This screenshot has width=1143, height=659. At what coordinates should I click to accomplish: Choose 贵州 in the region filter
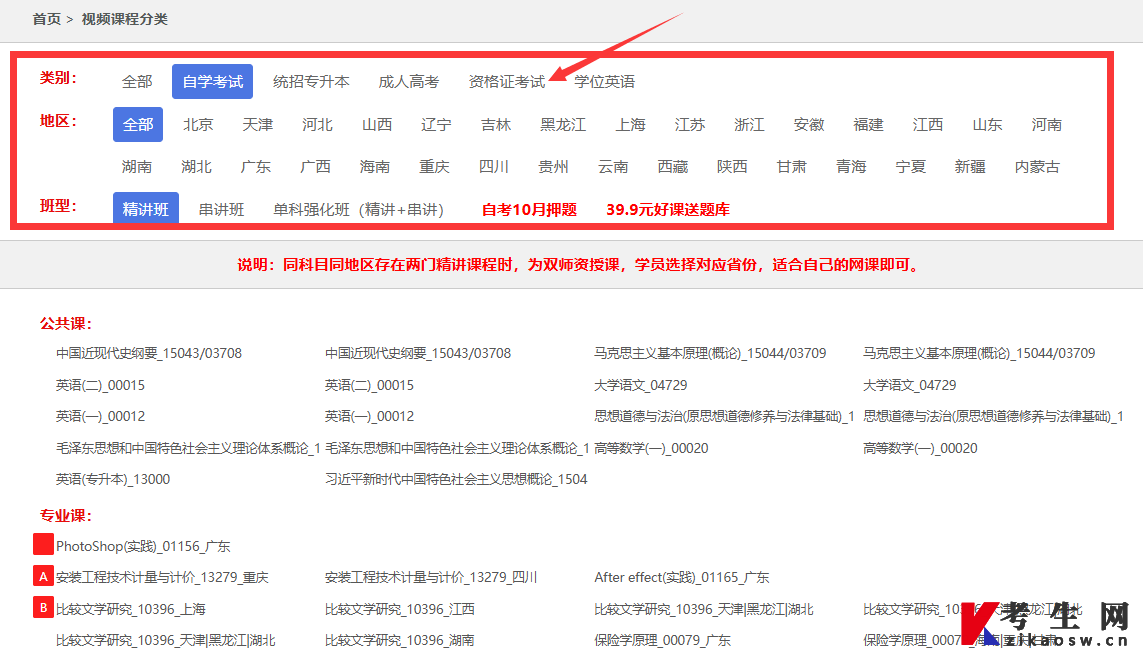(x=553, y=167)
